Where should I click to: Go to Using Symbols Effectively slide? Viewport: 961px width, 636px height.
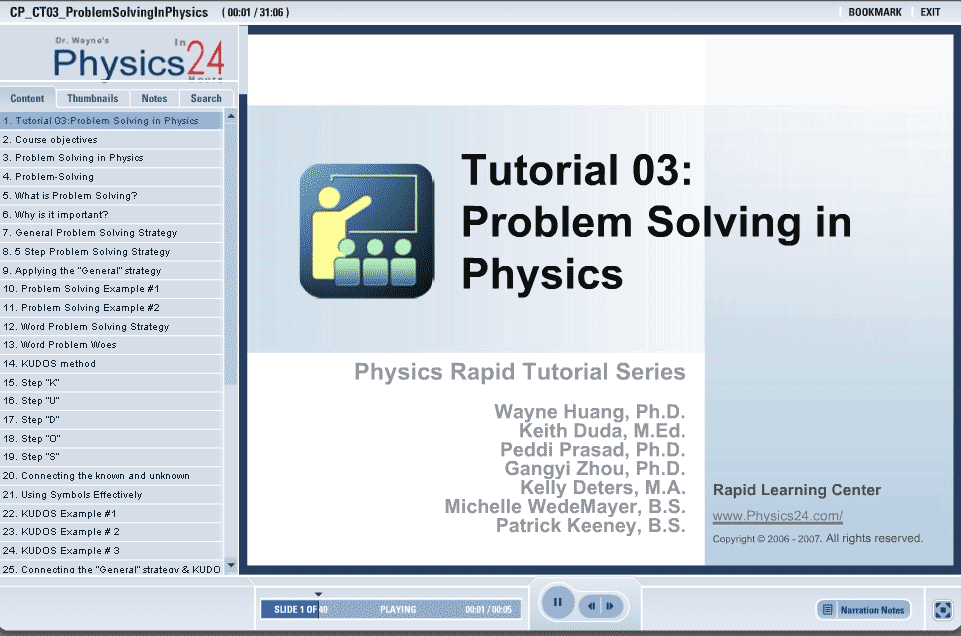pyautogui.click(x=82, y=495)
